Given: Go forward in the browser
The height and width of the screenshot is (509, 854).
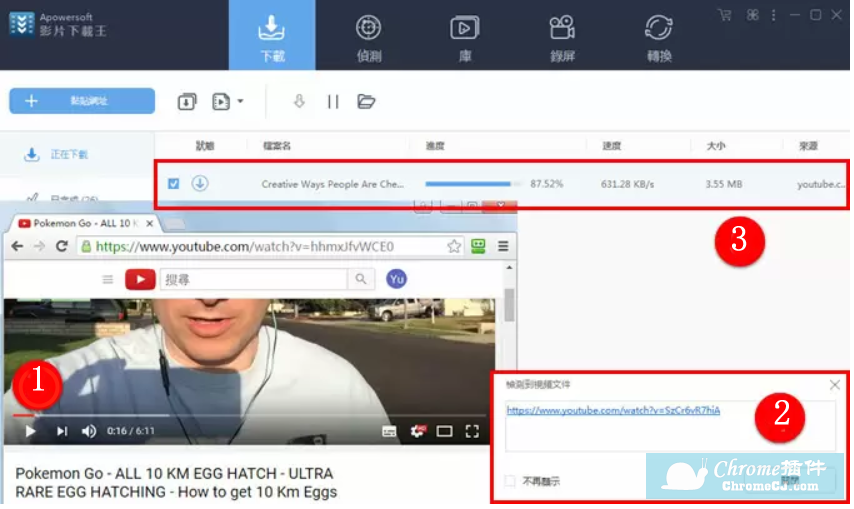Looking at the screenshot, I should pos(39,247).
